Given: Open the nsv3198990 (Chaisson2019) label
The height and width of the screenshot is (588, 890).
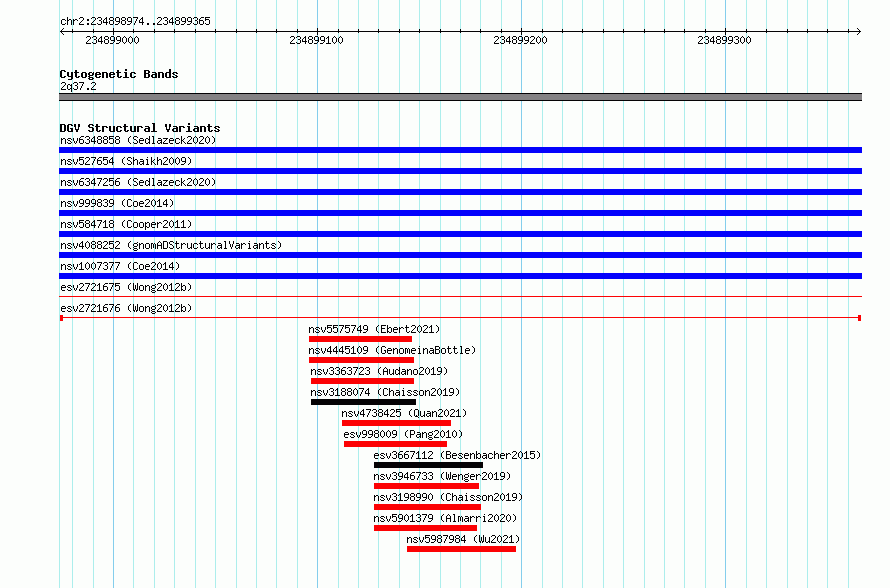Looking at the screenshot, I should coord(448,497).
